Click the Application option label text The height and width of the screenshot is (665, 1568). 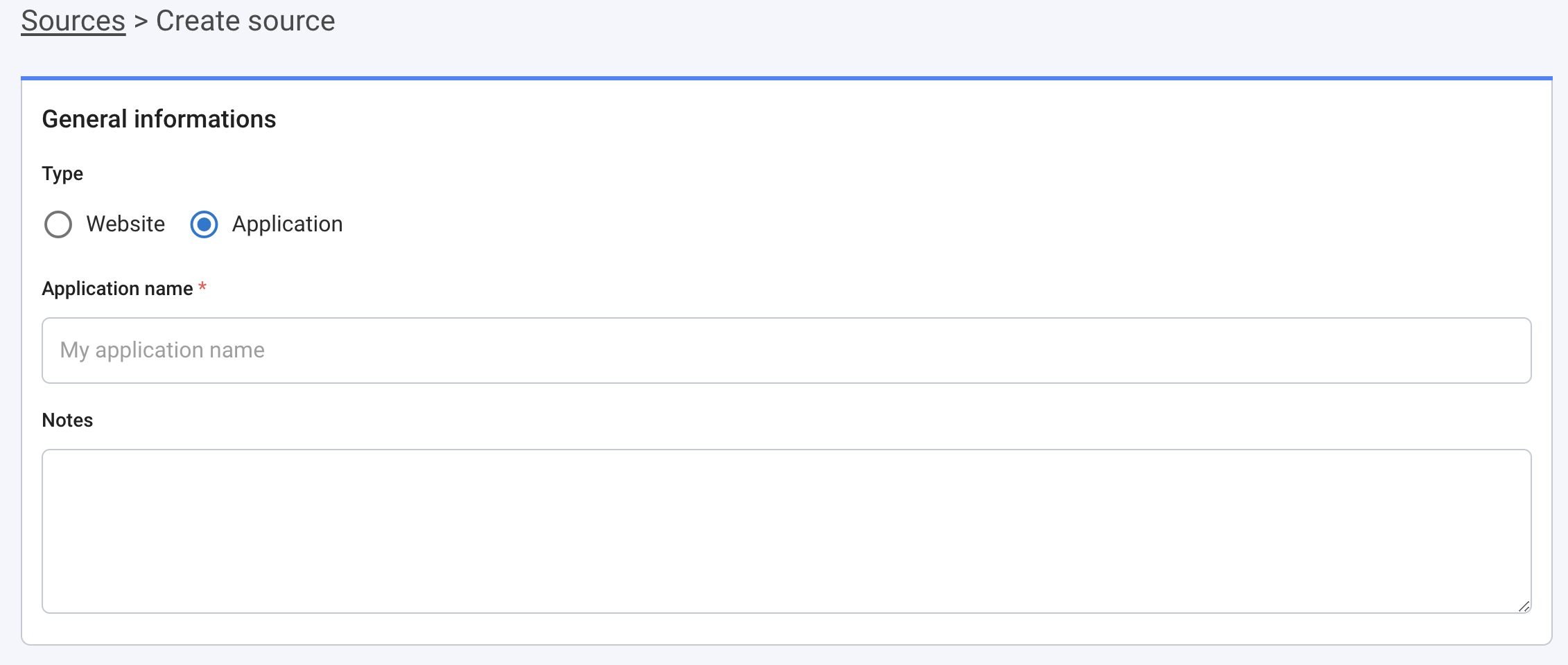287,224
